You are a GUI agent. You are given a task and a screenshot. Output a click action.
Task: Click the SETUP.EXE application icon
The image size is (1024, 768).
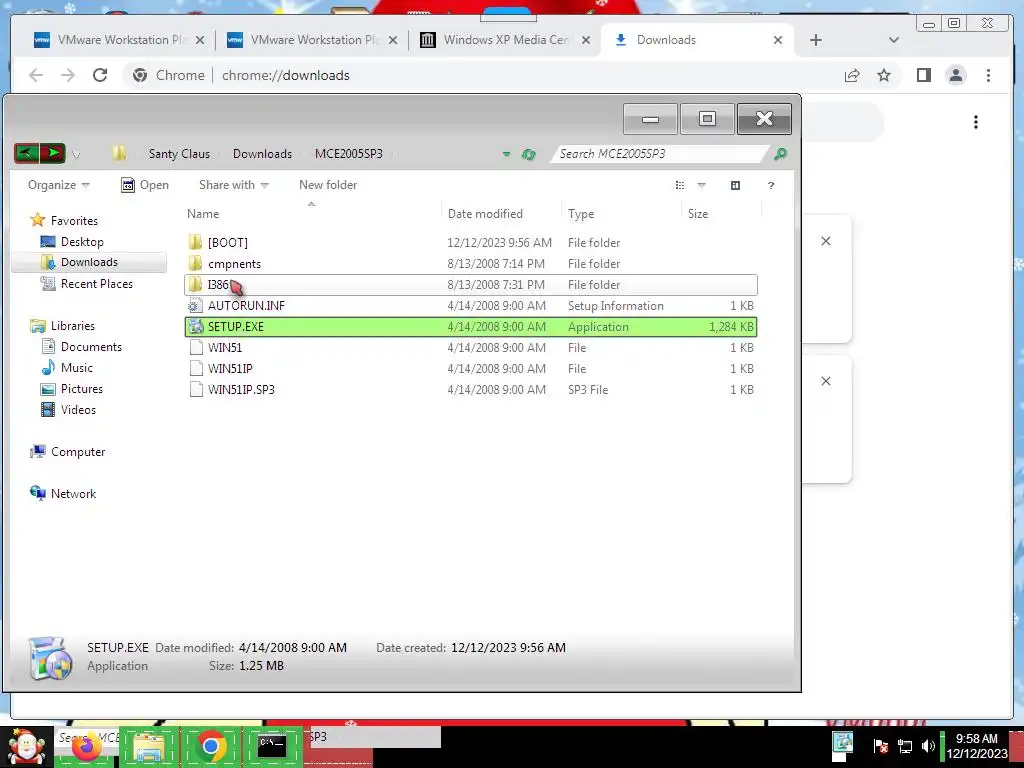click(195, 327)
